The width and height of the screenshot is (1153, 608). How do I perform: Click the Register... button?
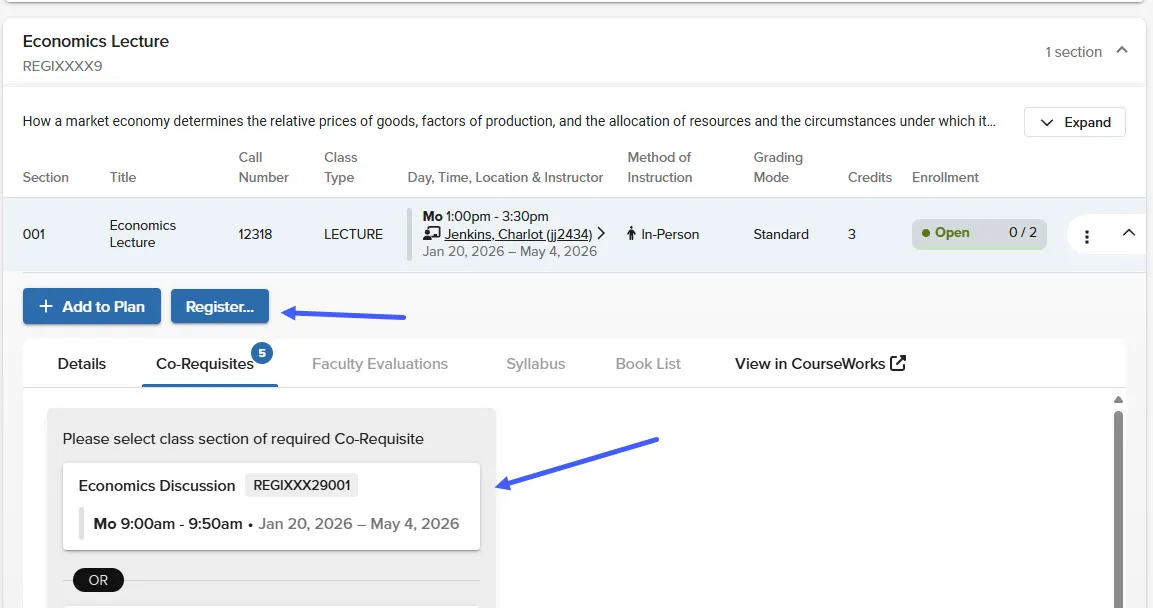click(220, 306)
